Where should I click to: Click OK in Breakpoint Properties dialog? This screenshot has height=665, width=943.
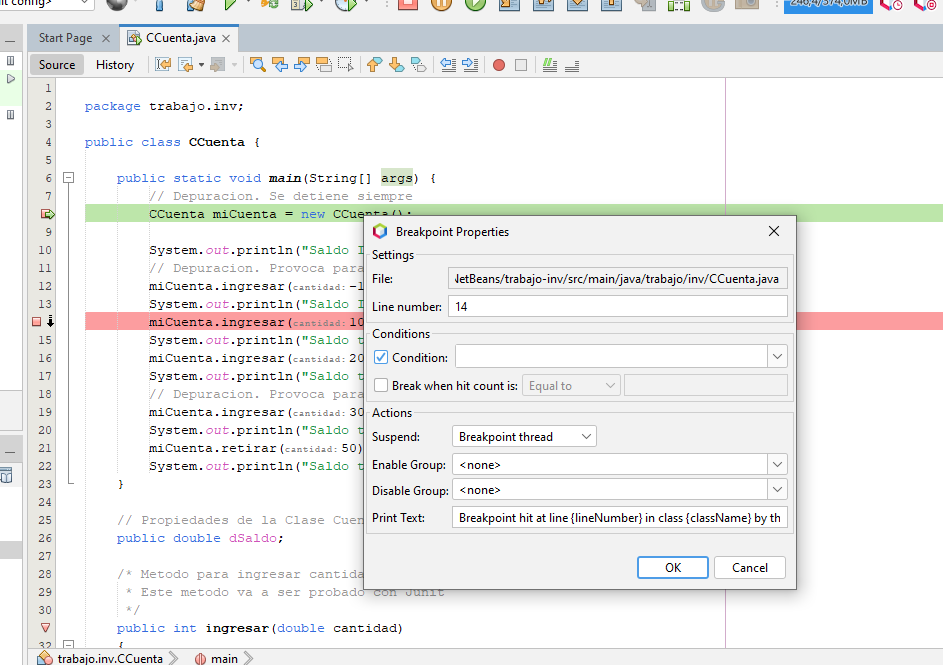tap(673, 567)
